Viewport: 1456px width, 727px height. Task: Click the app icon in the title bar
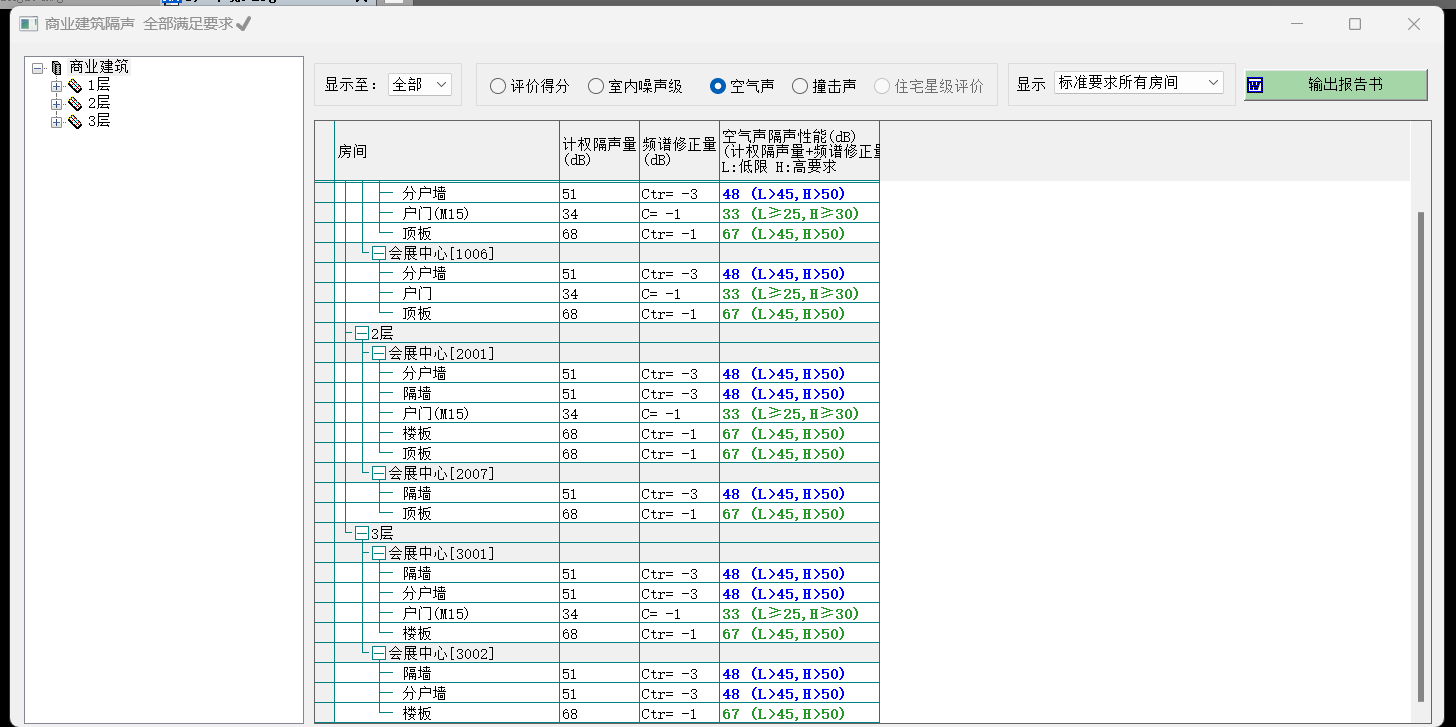point(28,24)
